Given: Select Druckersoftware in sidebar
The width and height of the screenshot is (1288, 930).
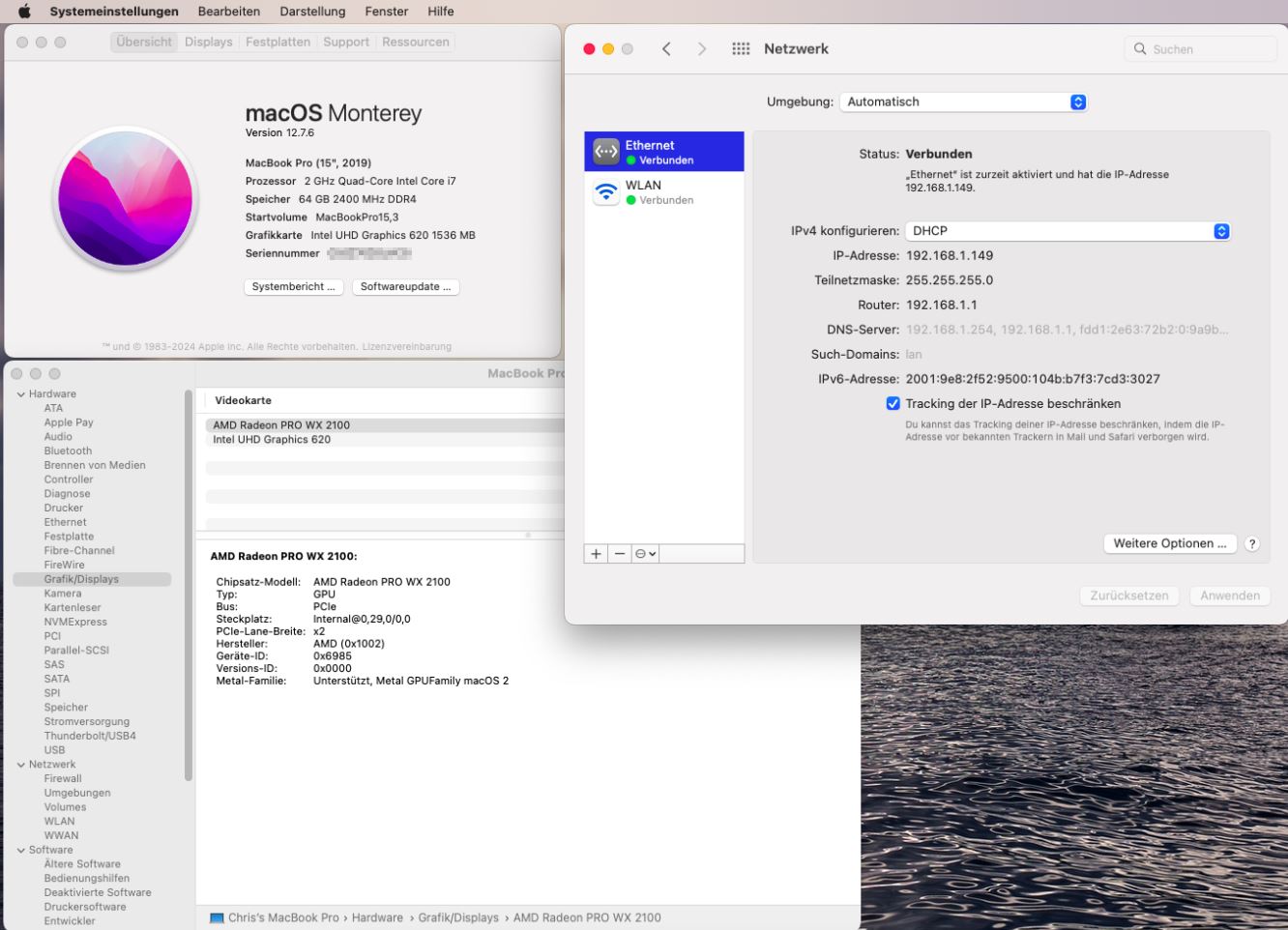Looking at the screenshot, I should point(85,908).
